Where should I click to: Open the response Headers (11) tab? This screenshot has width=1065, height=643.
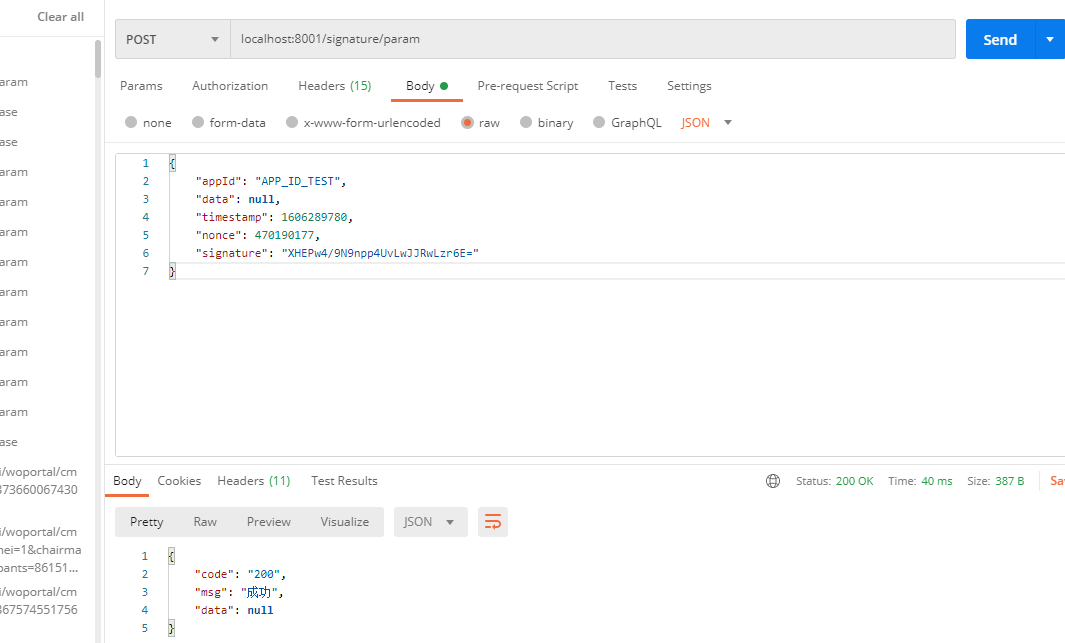click(x=253, y=481)
